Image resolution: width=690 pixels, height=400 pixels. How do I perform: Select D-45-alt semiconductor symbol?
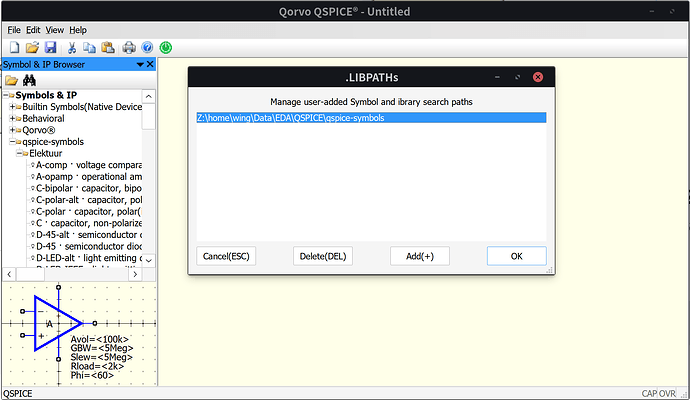pyautogui.click(x=89, y=235)
